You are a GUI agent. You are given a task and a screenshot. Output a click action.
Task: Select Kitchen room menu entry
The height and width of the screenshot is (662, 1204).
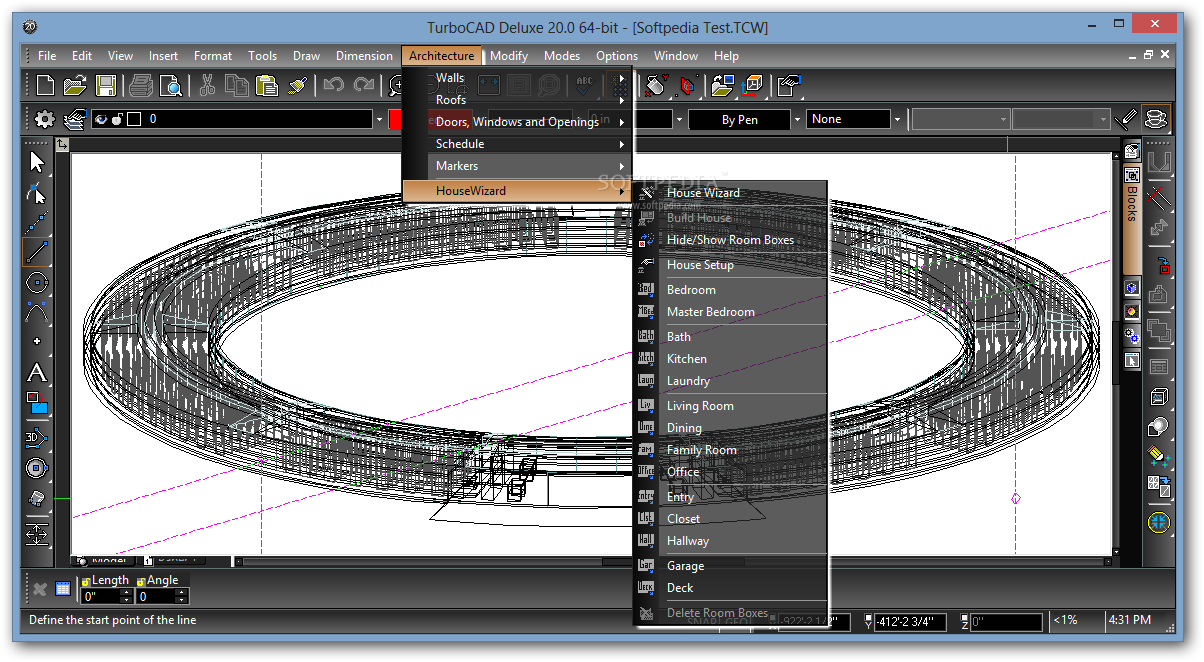pos(731,359)
